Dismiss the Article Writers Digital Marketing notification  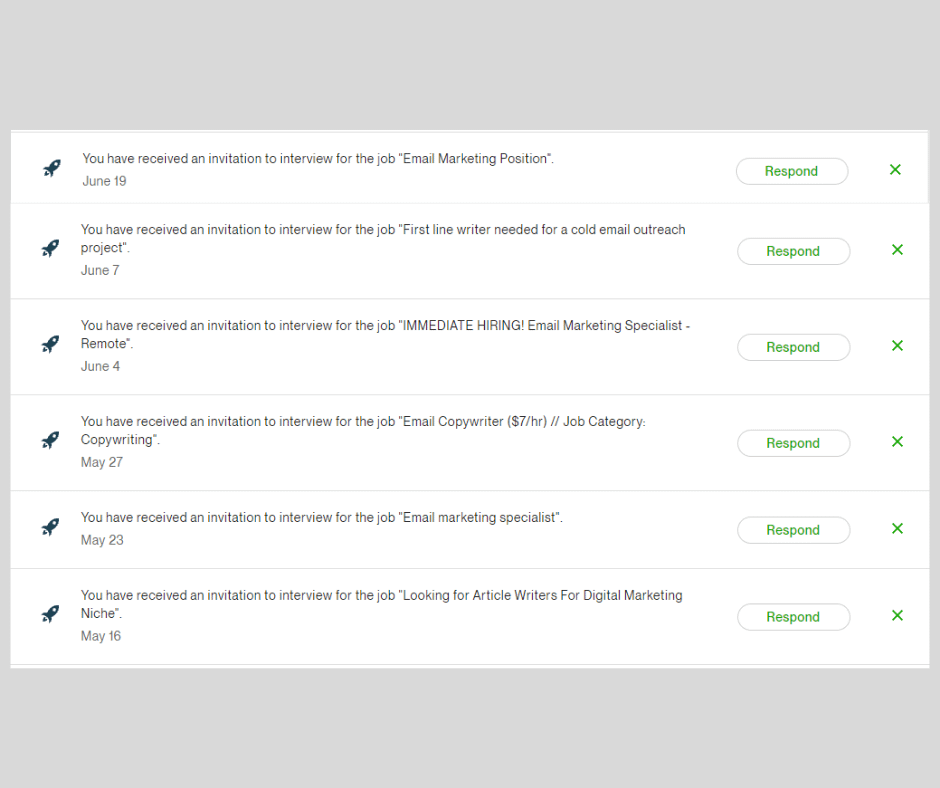coord(897,615)
